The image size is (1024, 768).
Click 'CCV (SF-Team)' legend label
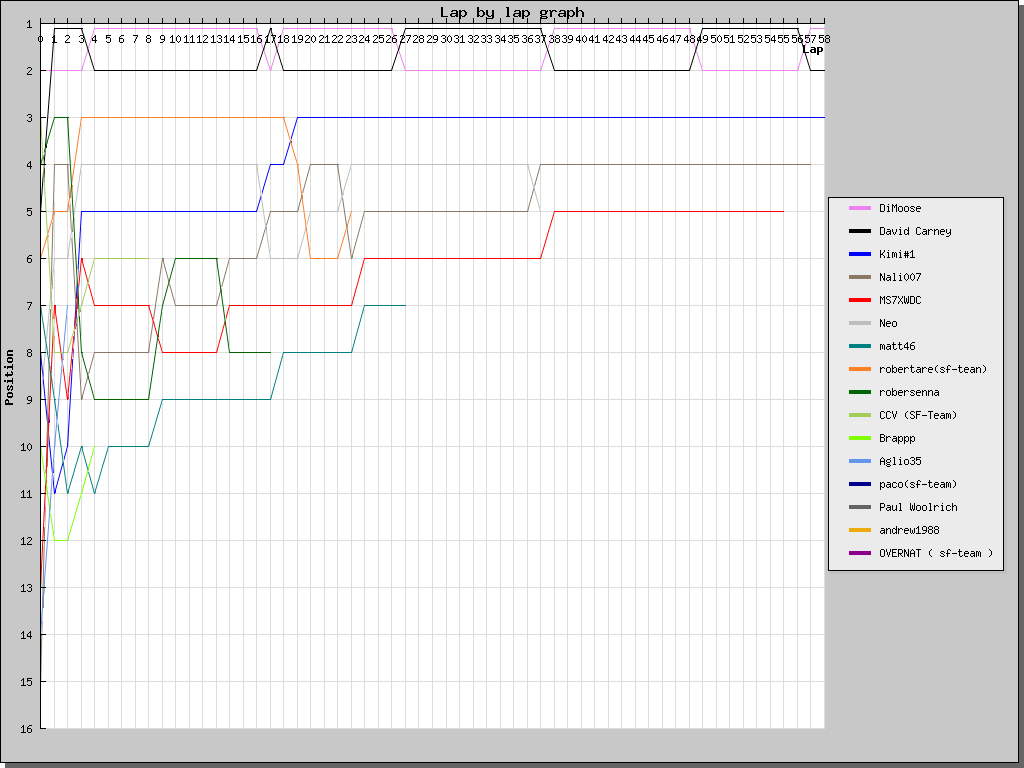point(918,415)
